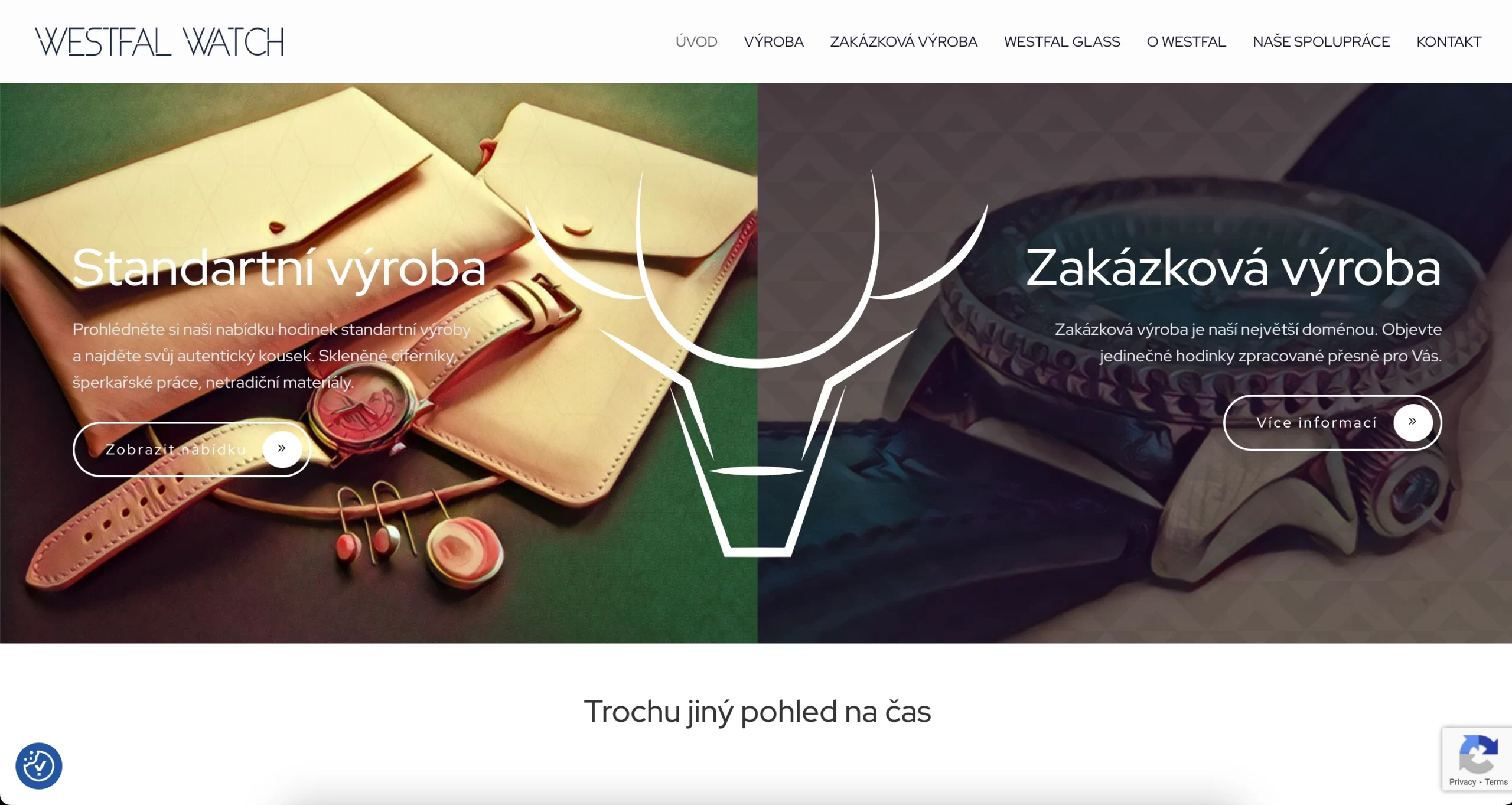The height and width of the screenshot is (805, 1512).
Task: Open the ÚVOD menu item
Action: pyautogui.click(x=696, y=41)
